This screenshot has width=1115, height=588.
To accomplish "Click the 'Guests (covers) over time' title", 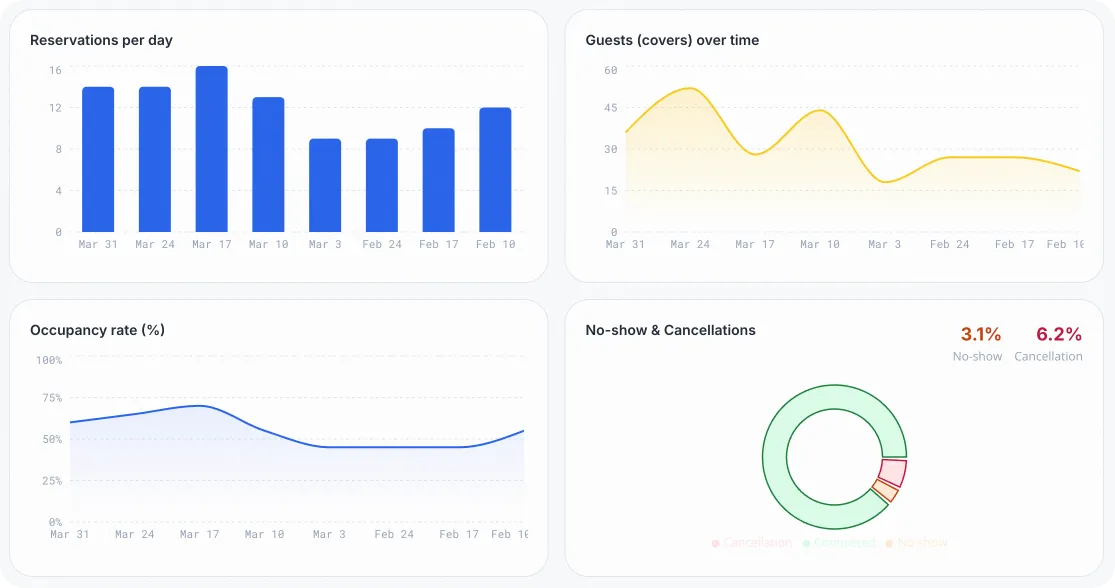I will (672, 40).
